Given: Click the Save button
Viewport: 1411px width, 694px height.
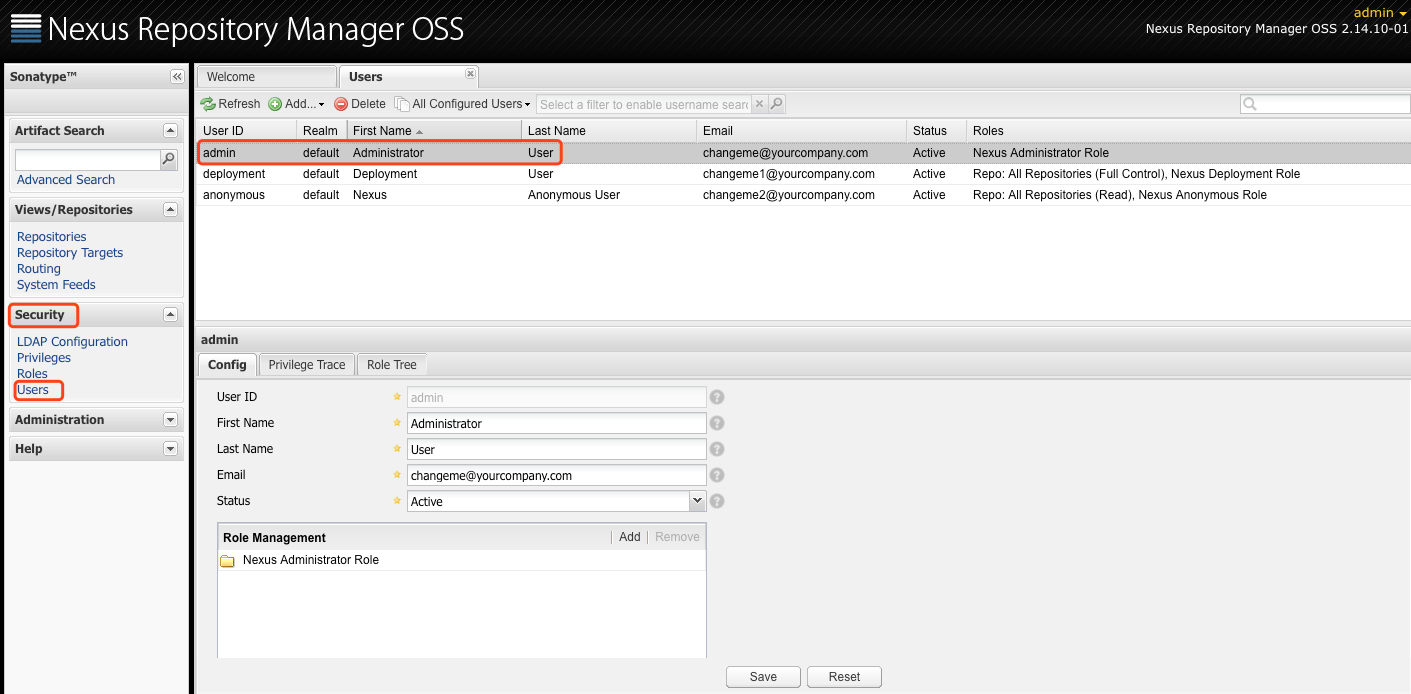Looking at the screenshot, I should pyautogui.click(x=763, y=677).
